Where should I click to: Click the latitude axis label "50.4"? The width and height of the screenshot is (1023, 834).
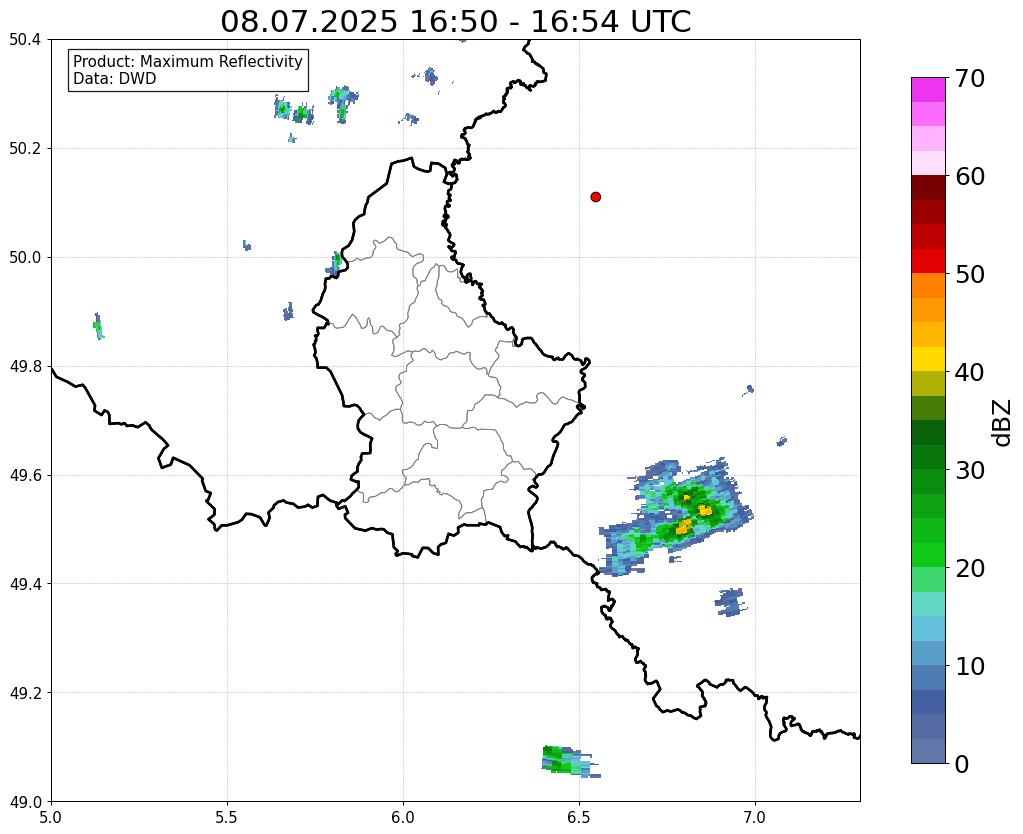pos(25,40)
